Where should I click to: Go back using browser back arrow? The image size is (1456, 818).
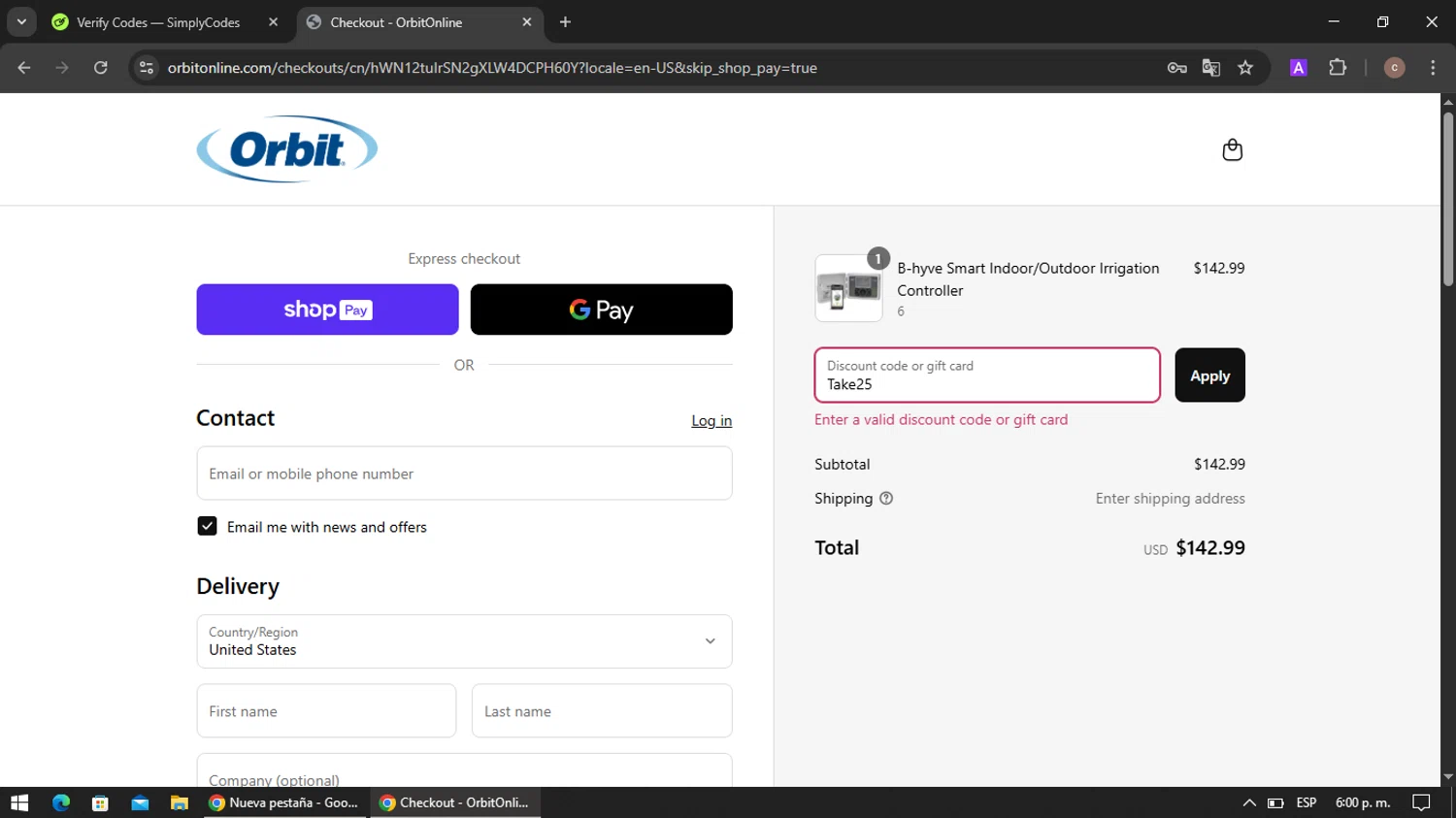point(24,68)
